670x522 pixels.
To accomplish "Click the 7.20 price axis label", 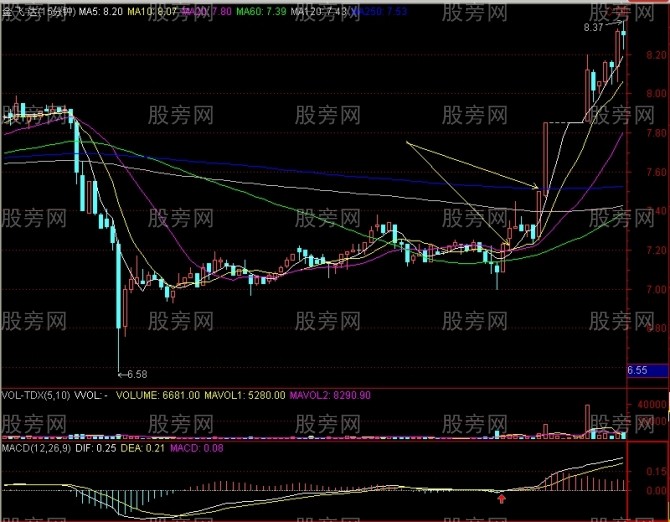I will (x=656, y=250).
